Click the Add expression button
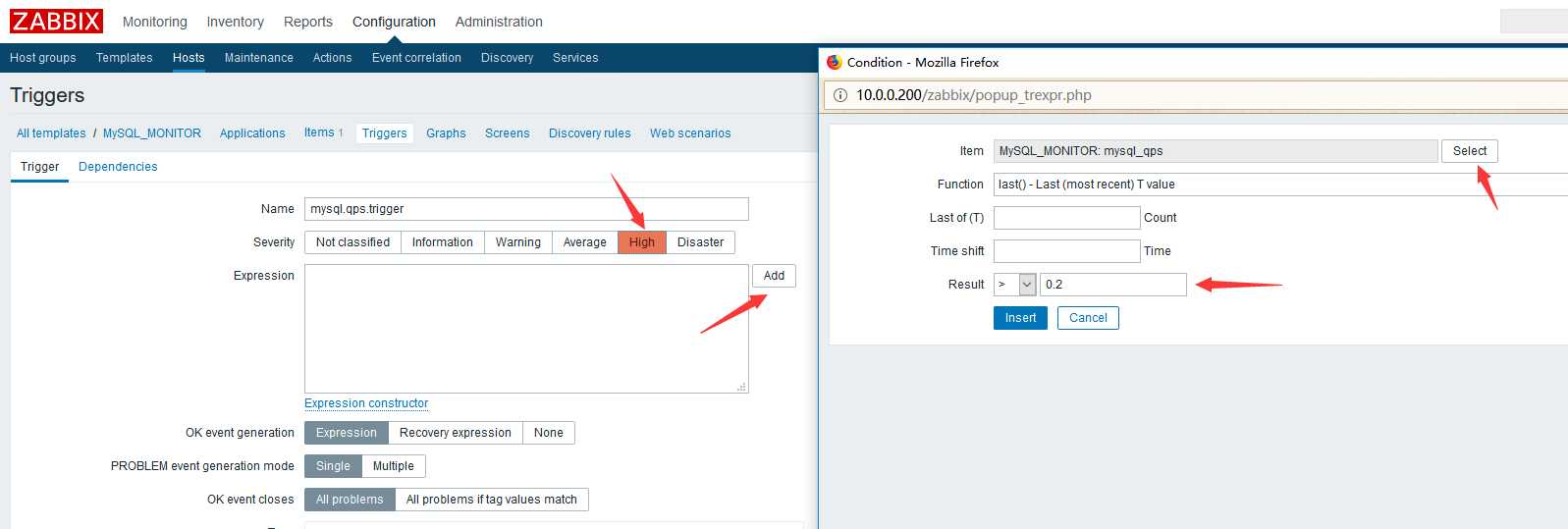 pyautogui.click(x=774, y=276)
